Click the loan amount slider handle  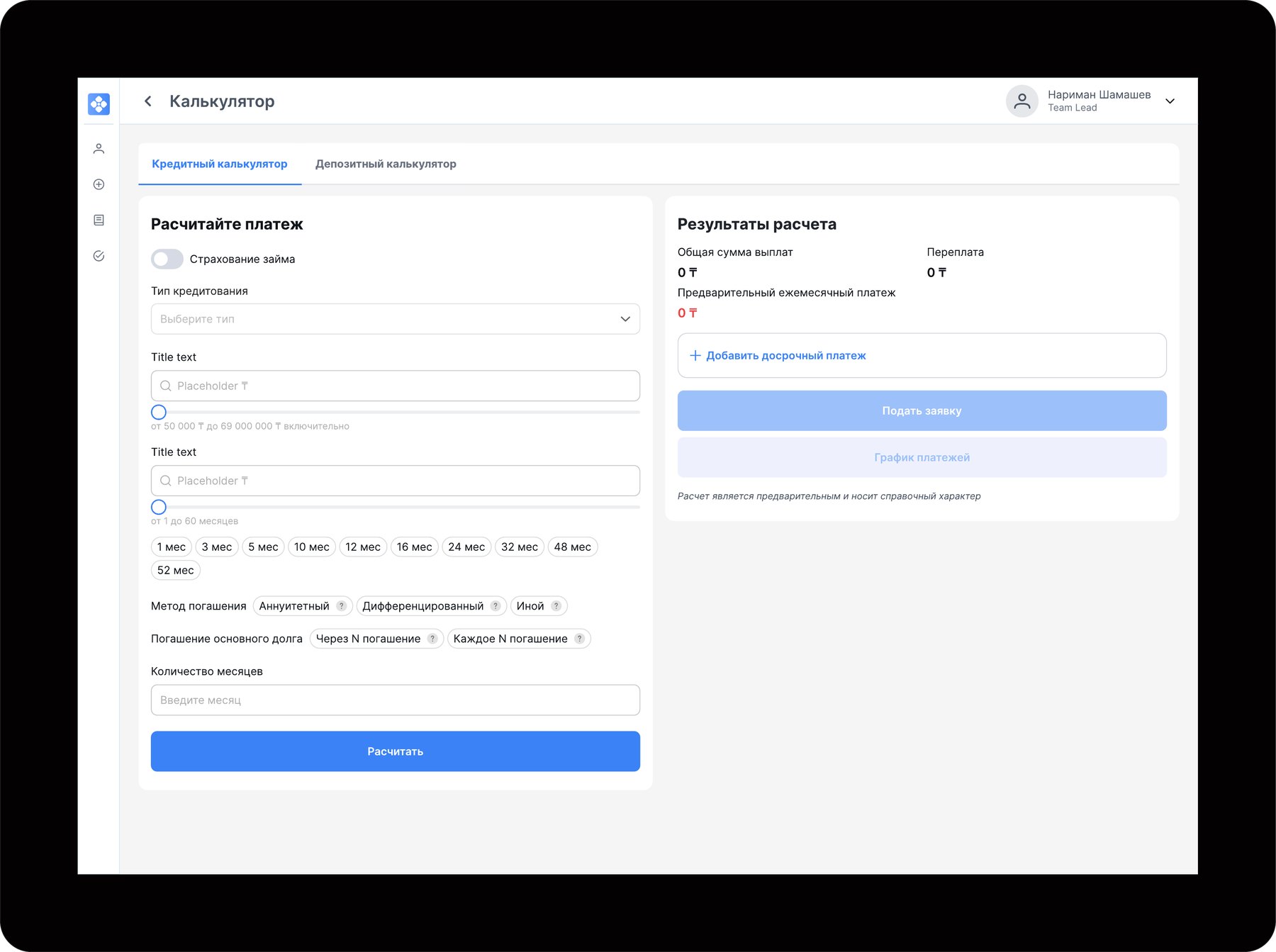click(x=159, y=413)
